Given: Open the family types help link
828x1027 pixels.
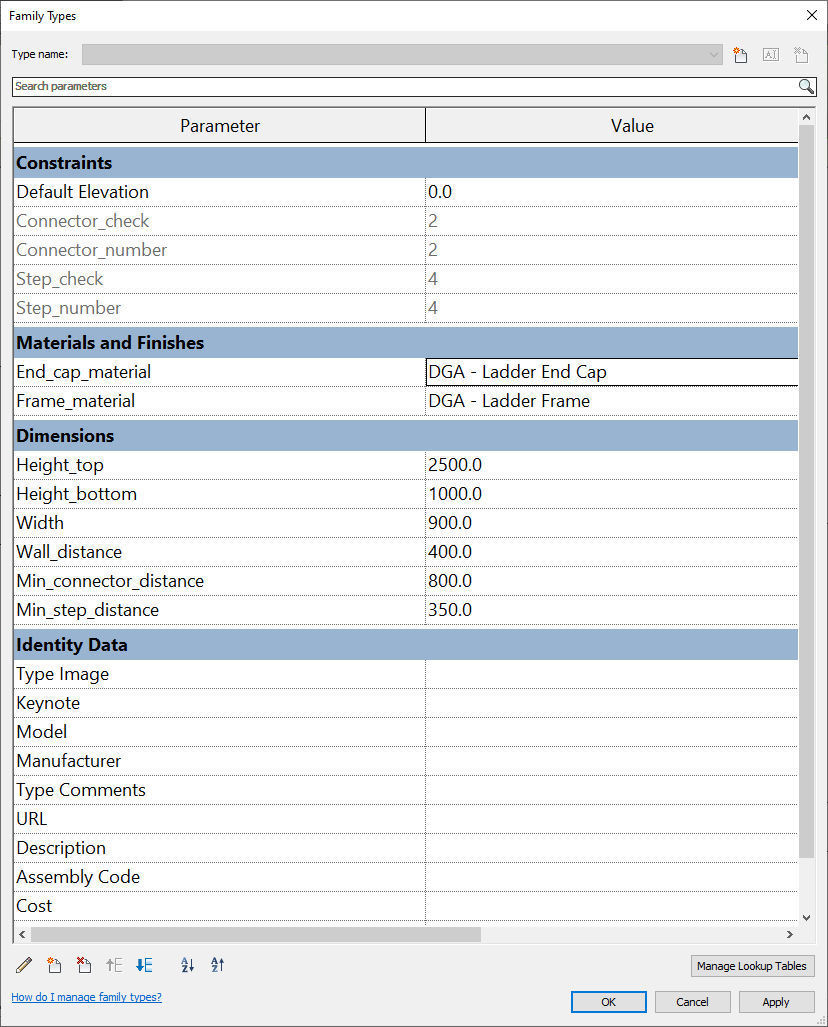Looking at the screenshot, I should [86, 997].
